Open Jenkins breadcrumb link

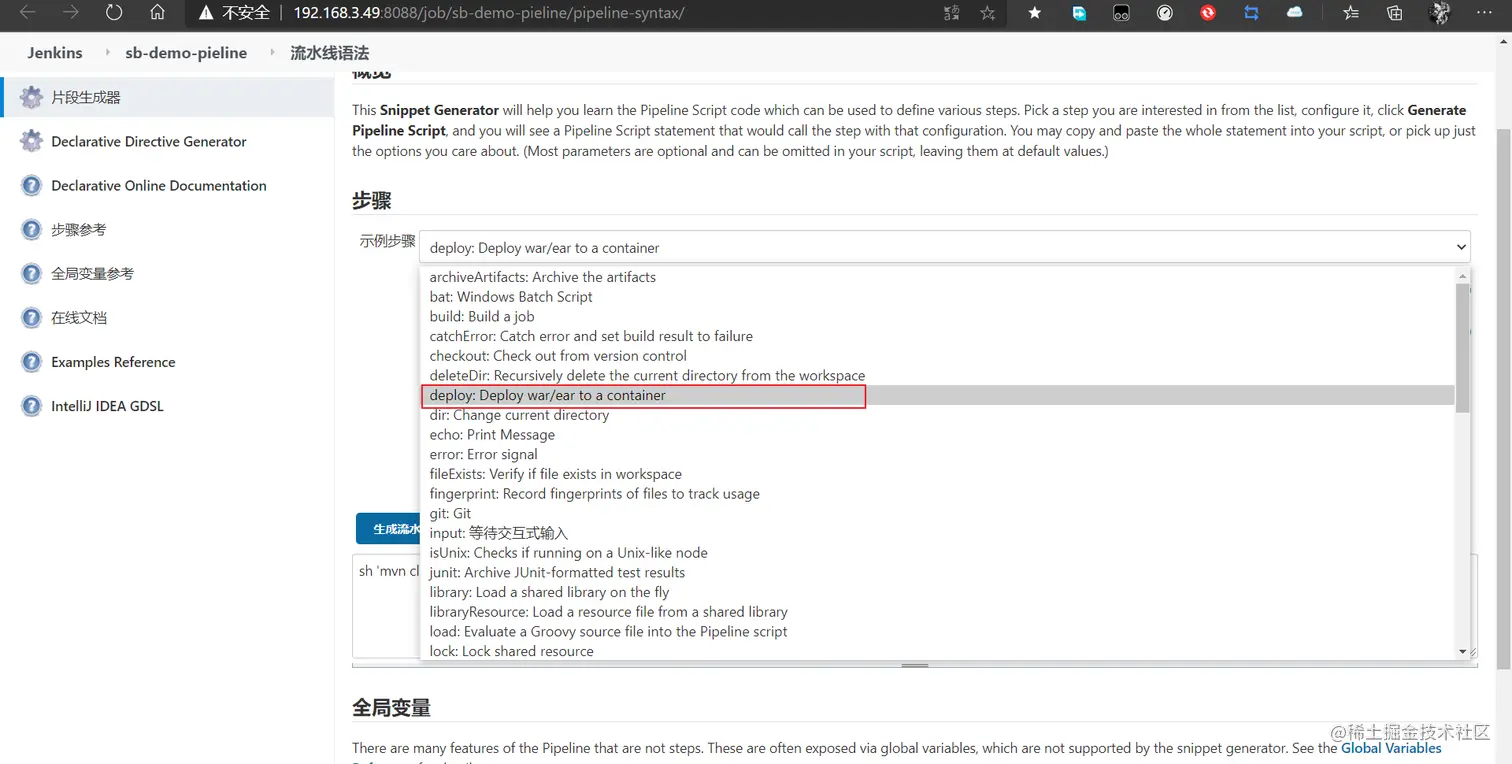[x=55, y=53]
